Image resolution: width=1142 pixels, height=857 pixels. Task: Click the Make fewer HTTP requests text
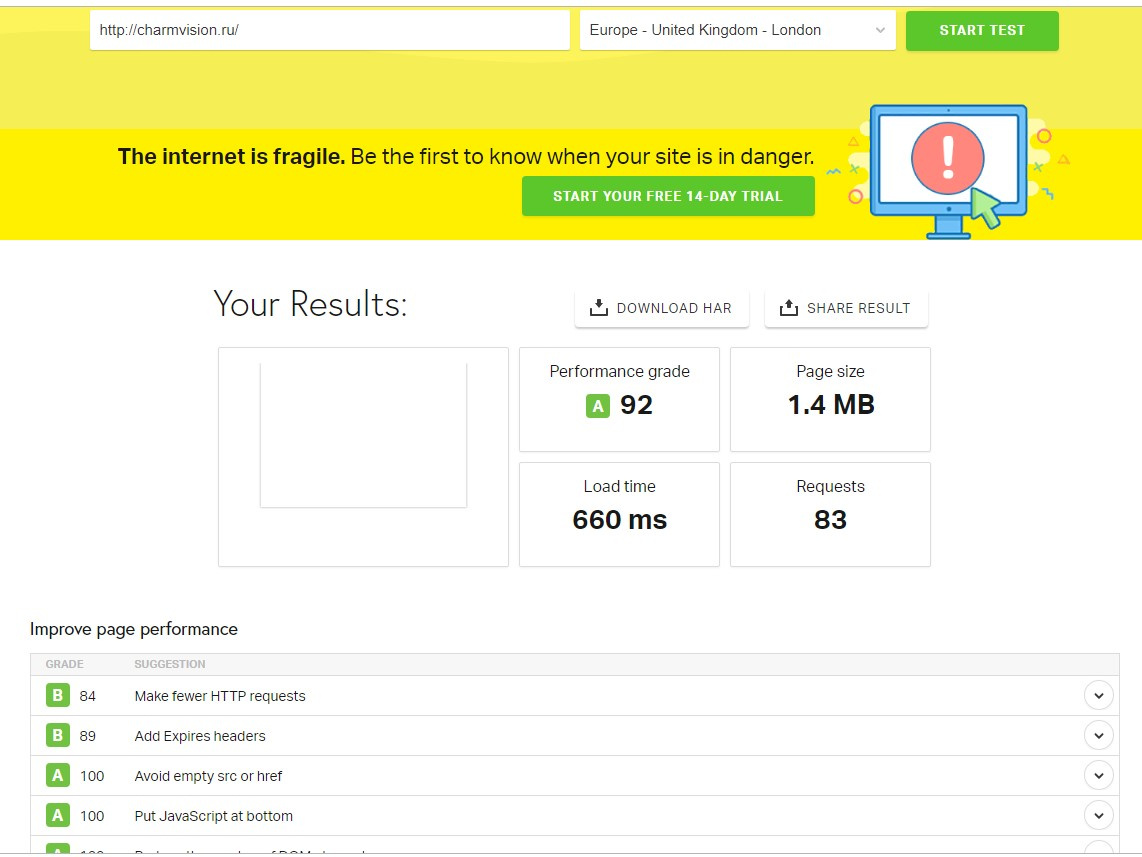tap(220, 696)
